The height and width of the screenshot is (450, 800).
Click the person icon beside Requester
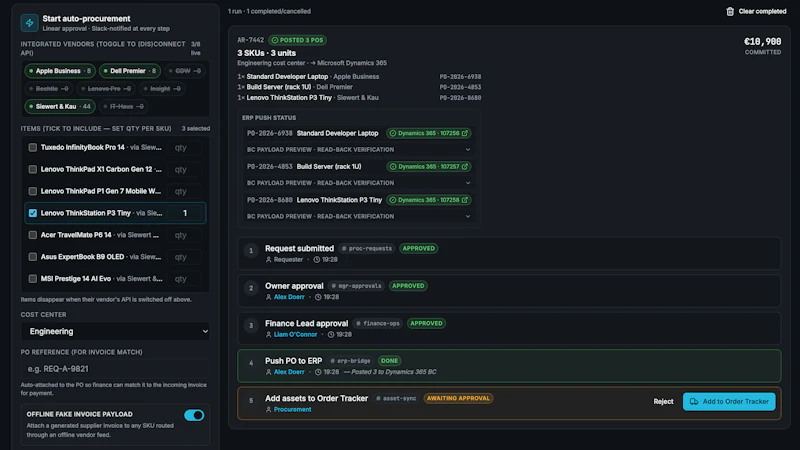click(269, 260)
